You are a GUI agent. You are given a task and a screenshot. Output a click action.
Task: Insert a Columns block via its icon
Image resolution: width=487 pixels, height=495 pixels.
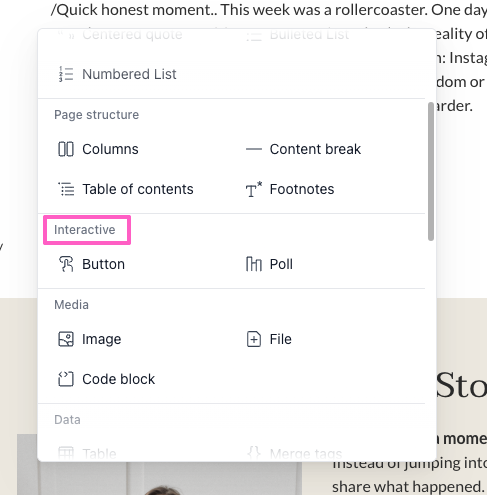point(66,149)
